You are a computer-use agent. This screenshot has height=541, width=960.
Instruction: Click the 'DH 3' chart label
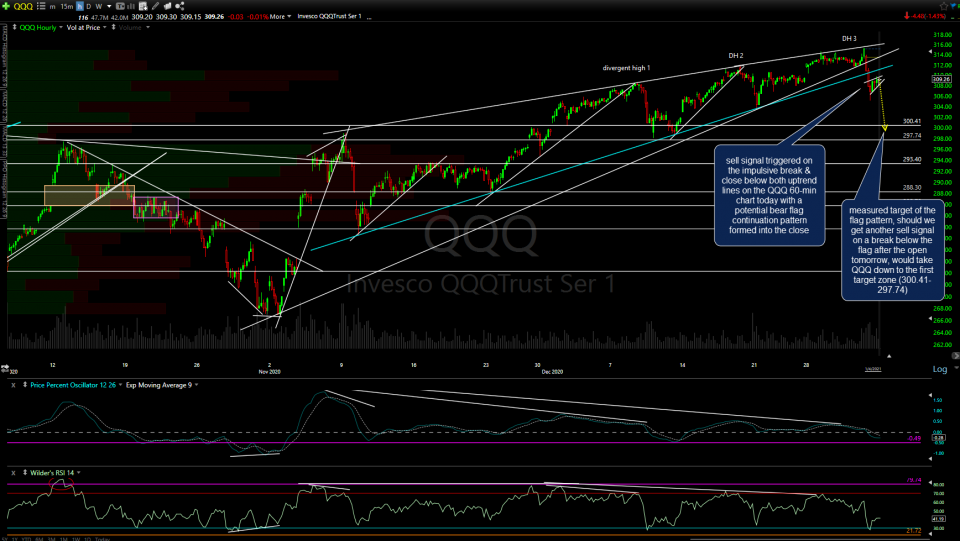[849, 39]
